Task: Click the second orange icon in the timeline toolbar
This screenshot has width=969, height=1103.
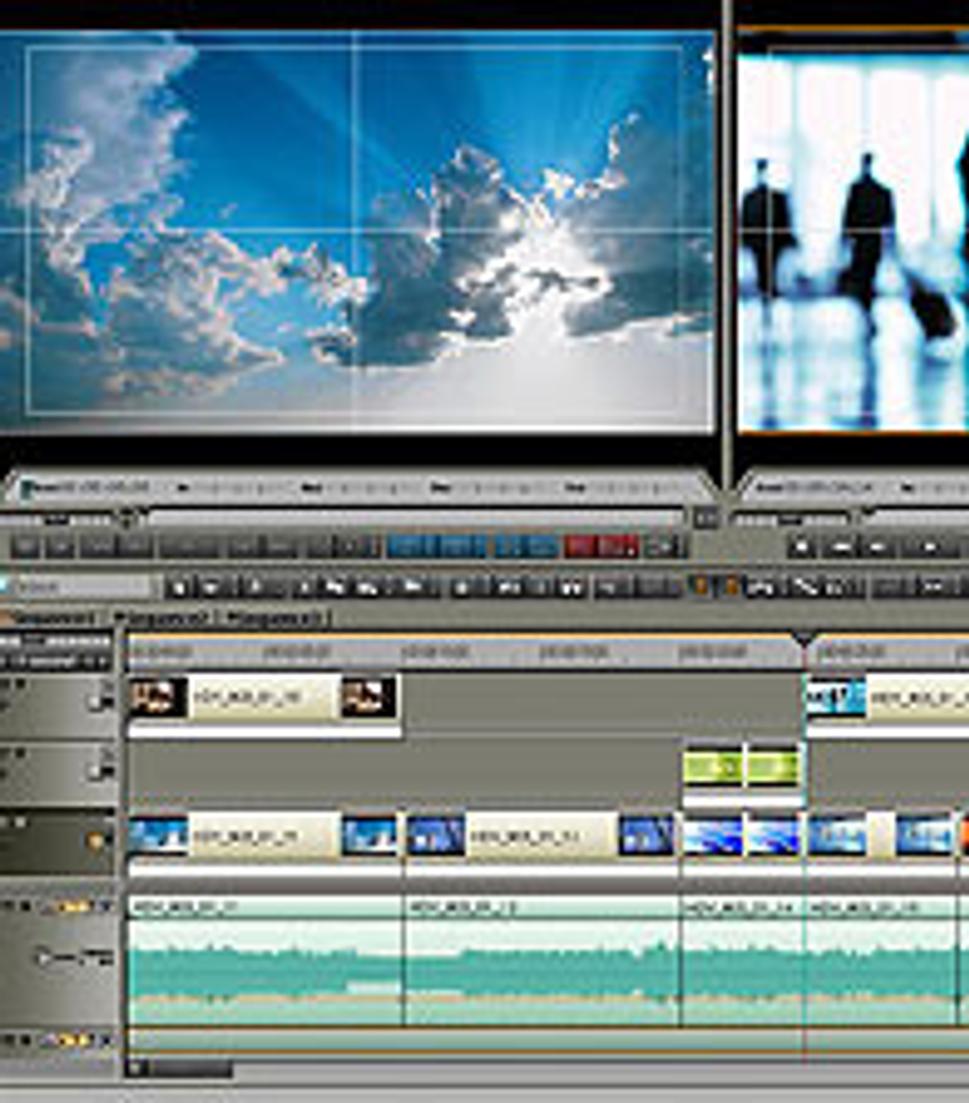Action: click(731, 585)
